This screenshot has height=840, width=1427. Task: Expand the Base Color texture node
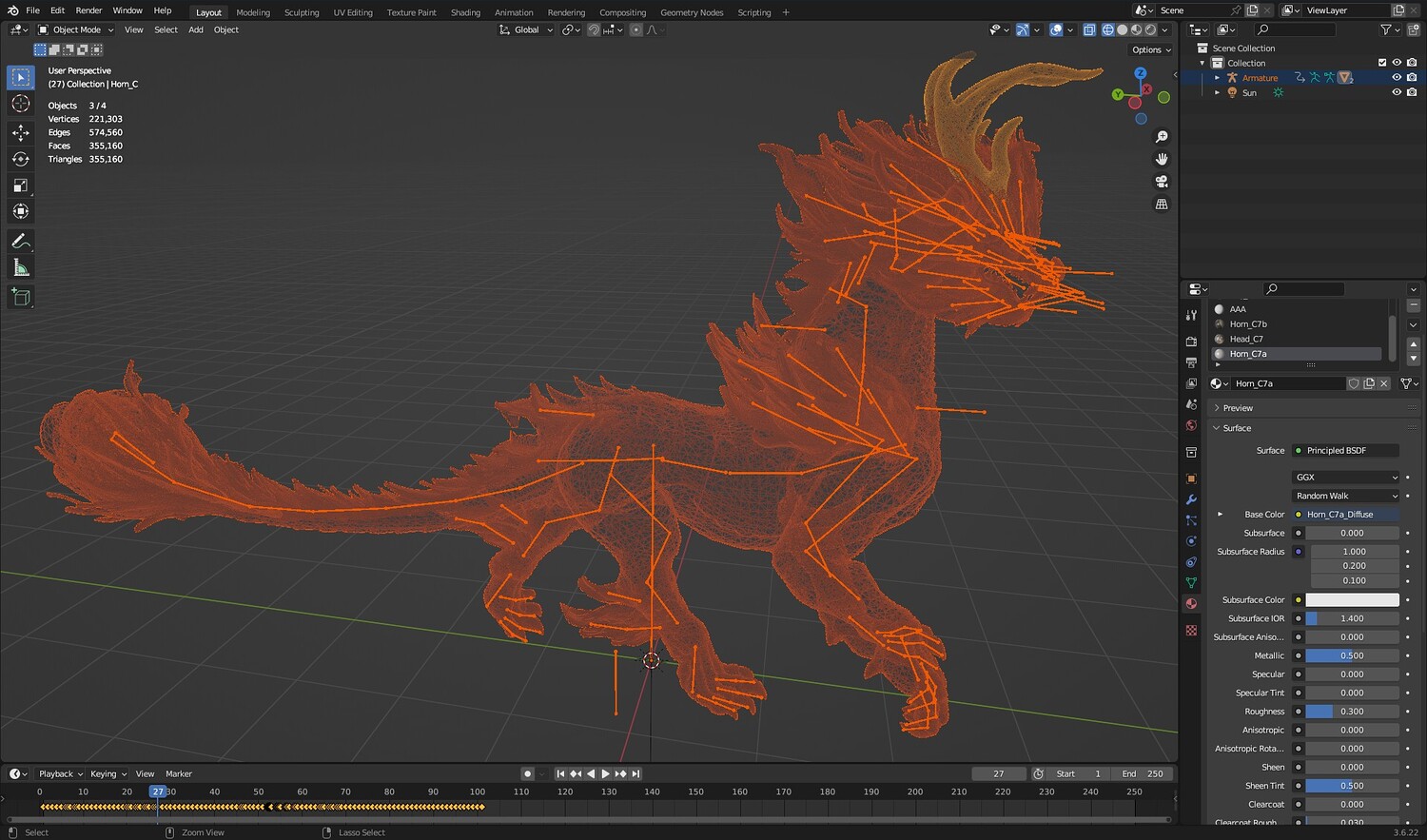pyautogui.click(x=1220, y=515)
